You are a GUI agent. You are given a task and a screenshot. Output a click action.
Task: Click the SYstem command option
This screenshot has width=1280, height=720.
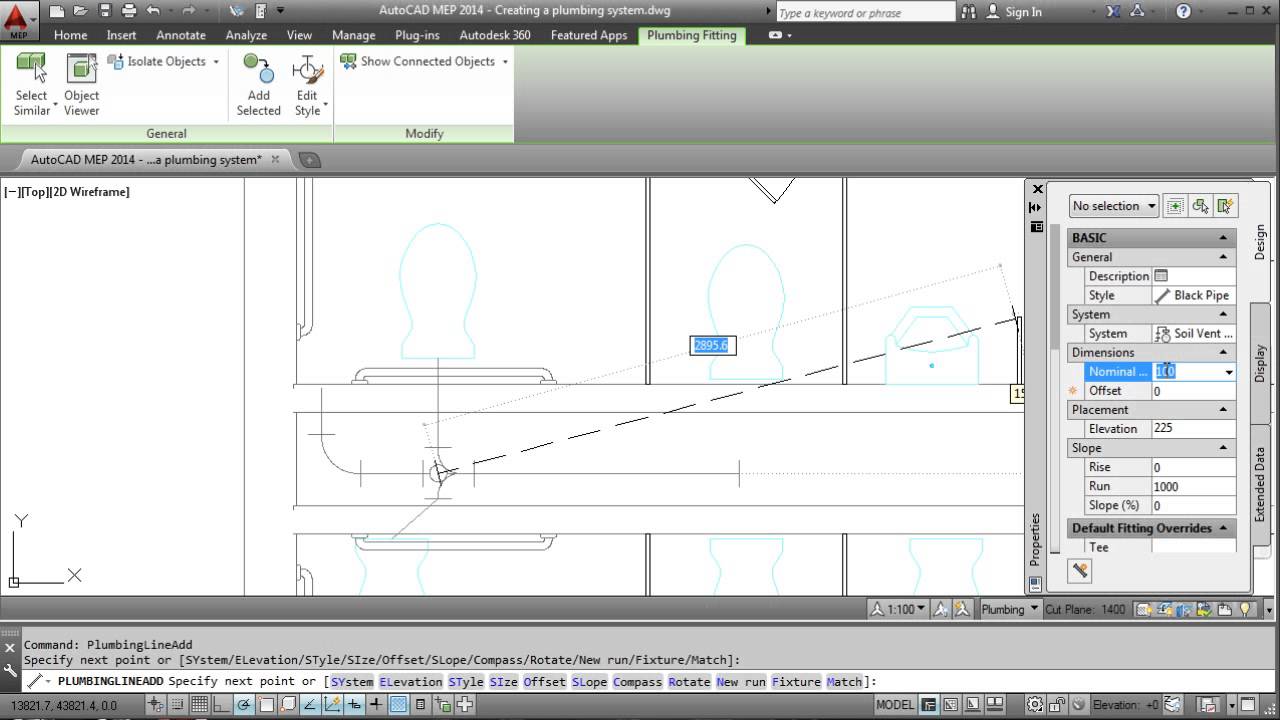tap(351, 682)
